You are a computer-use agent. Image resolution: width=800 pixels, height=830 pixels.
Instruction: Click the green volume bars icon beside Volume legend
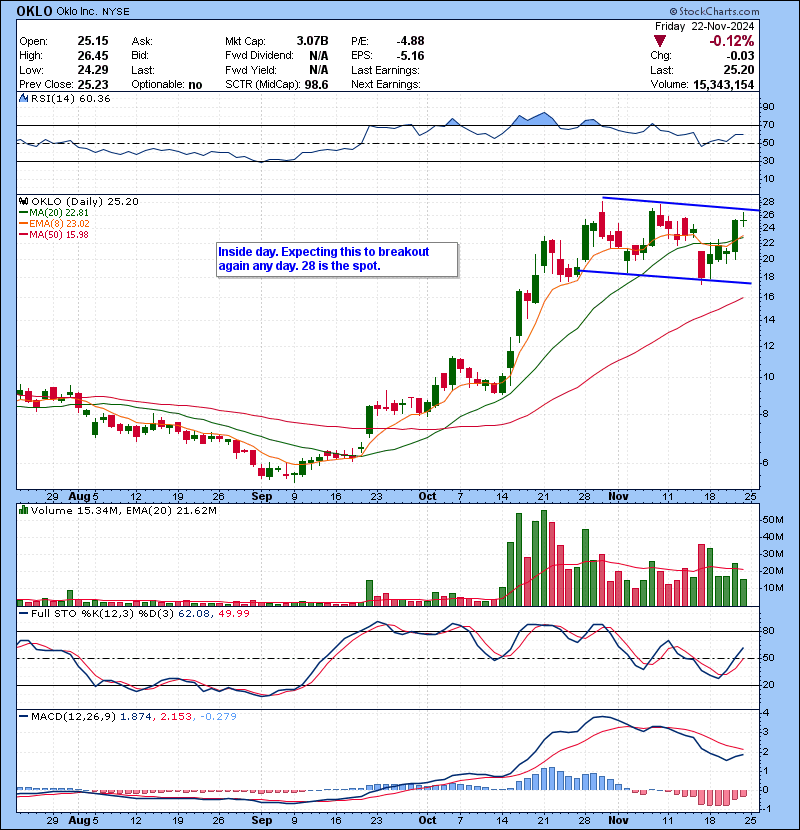[23, 510]
